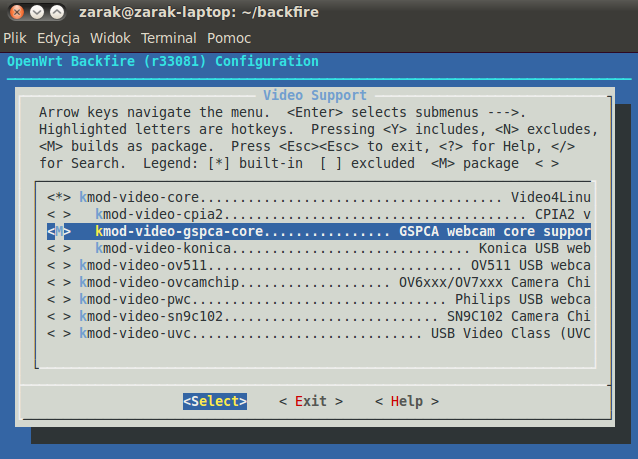
Task: Click the Exit button
Action: pyautogui.click(x=311, y=401)
